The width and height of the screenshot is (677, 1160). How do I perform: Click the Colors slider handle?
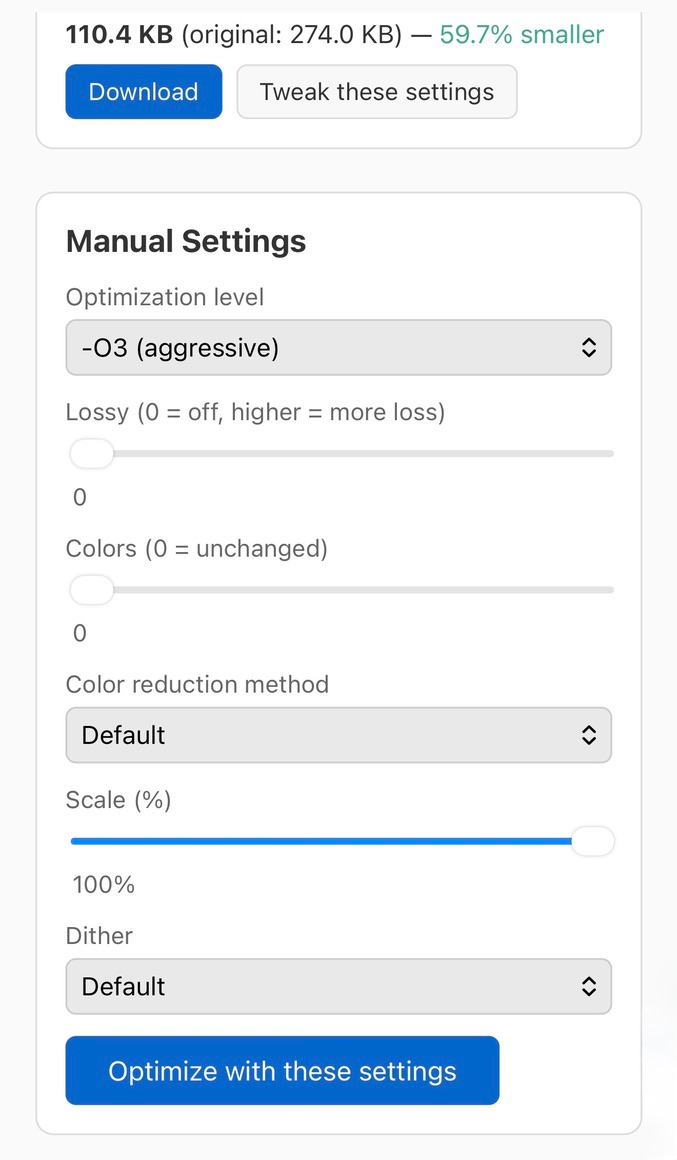91,589
